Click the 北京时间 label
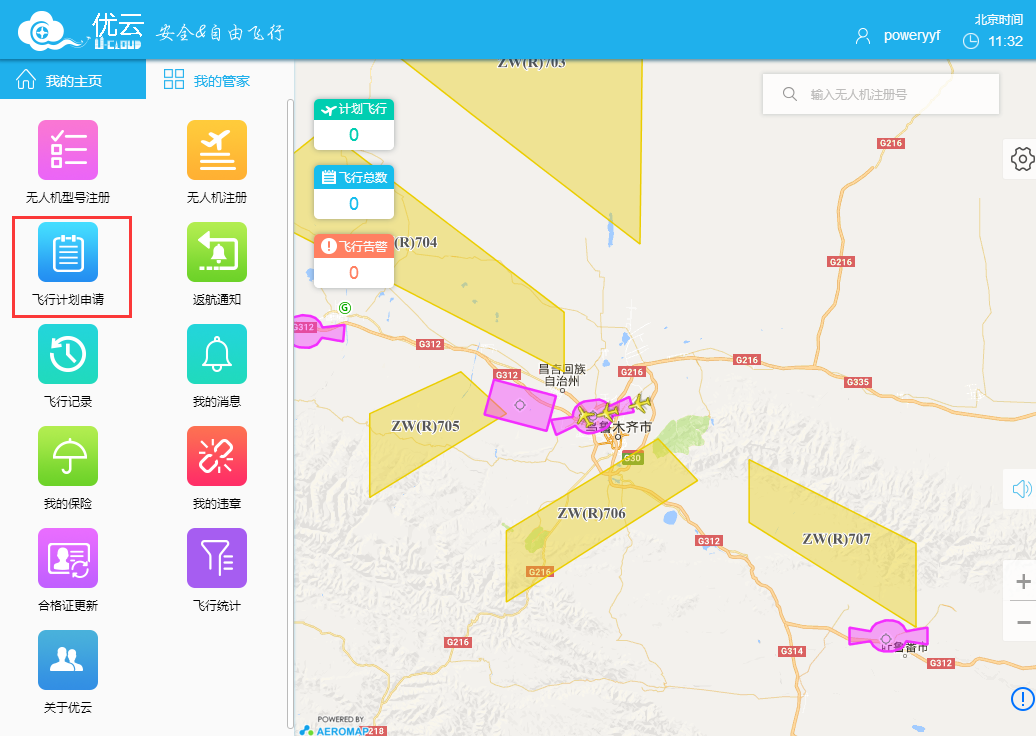 coord(998,19)
